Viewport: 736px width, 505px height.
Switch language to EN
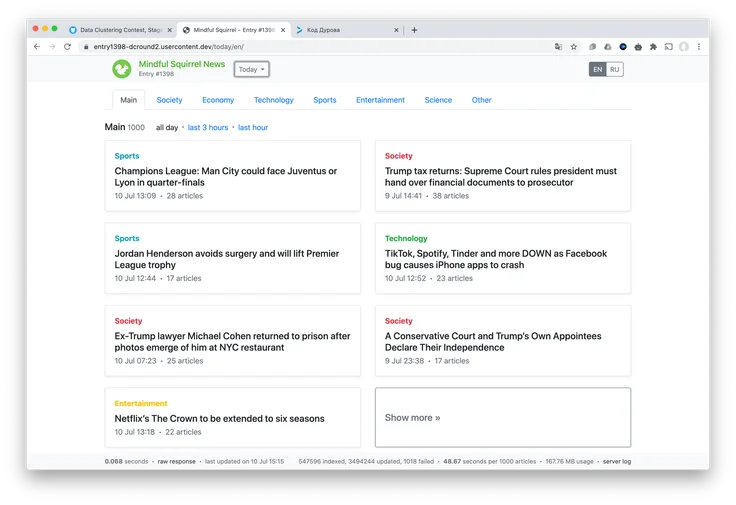click(x=598, y=69)
